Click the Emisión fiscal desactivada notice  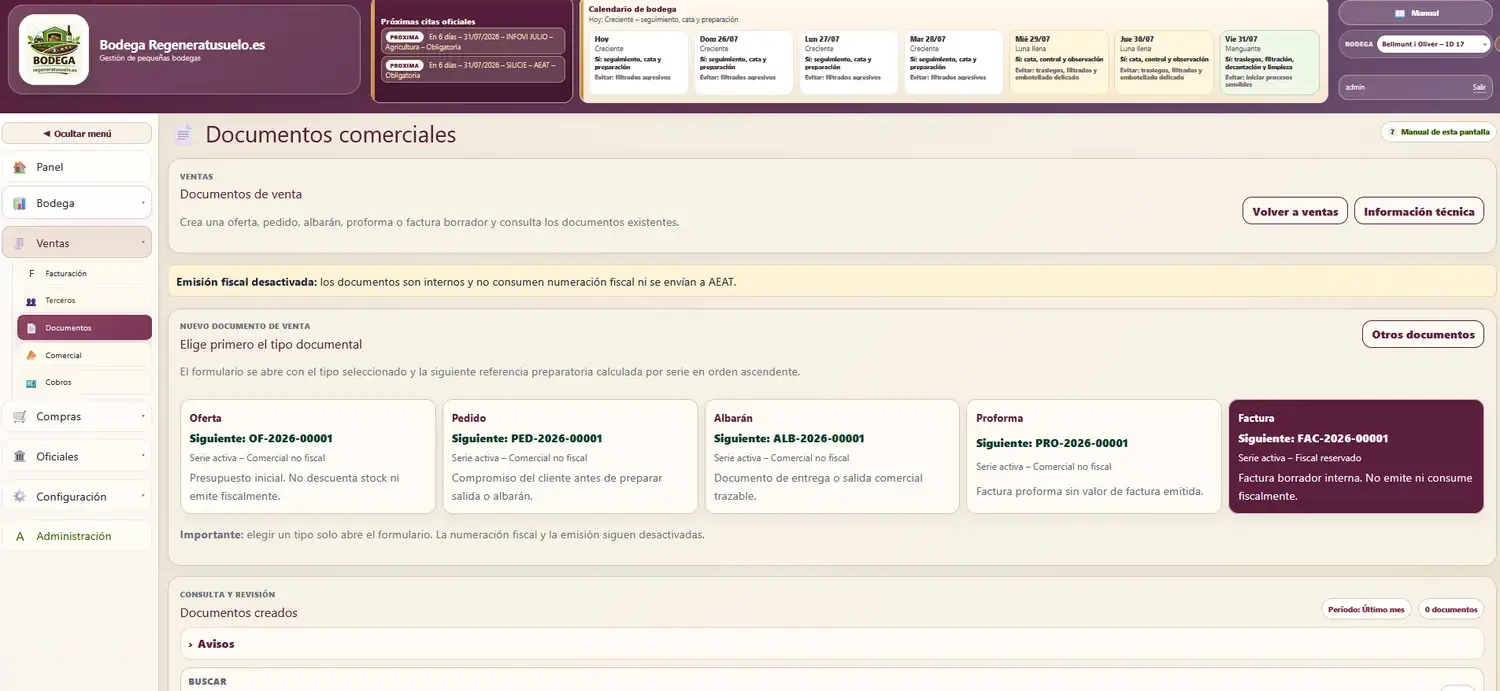click(832, 281)
